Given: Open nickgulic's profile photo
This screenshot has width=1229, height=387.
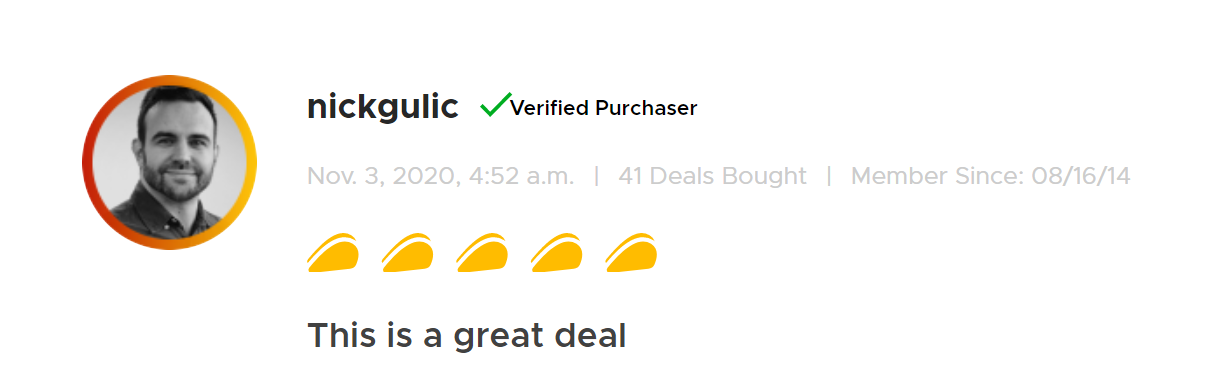Looking at the screenshot, I should [x=169, y=162].
